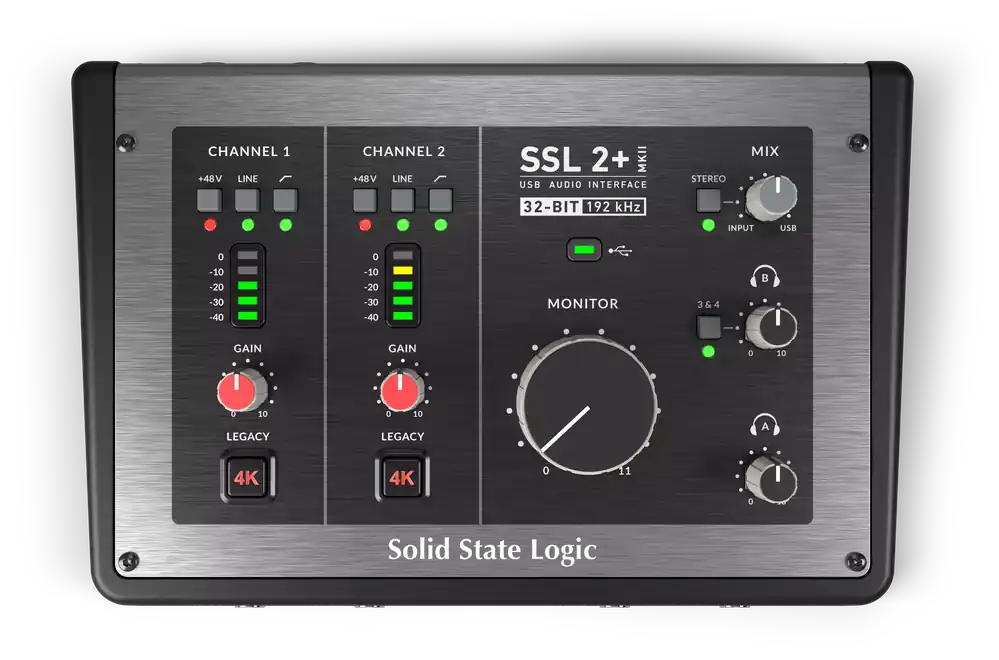Click the CHANNEL 1 heading
Image resolution: width=999 pixels, height=660 pixels.
[248, 152]
